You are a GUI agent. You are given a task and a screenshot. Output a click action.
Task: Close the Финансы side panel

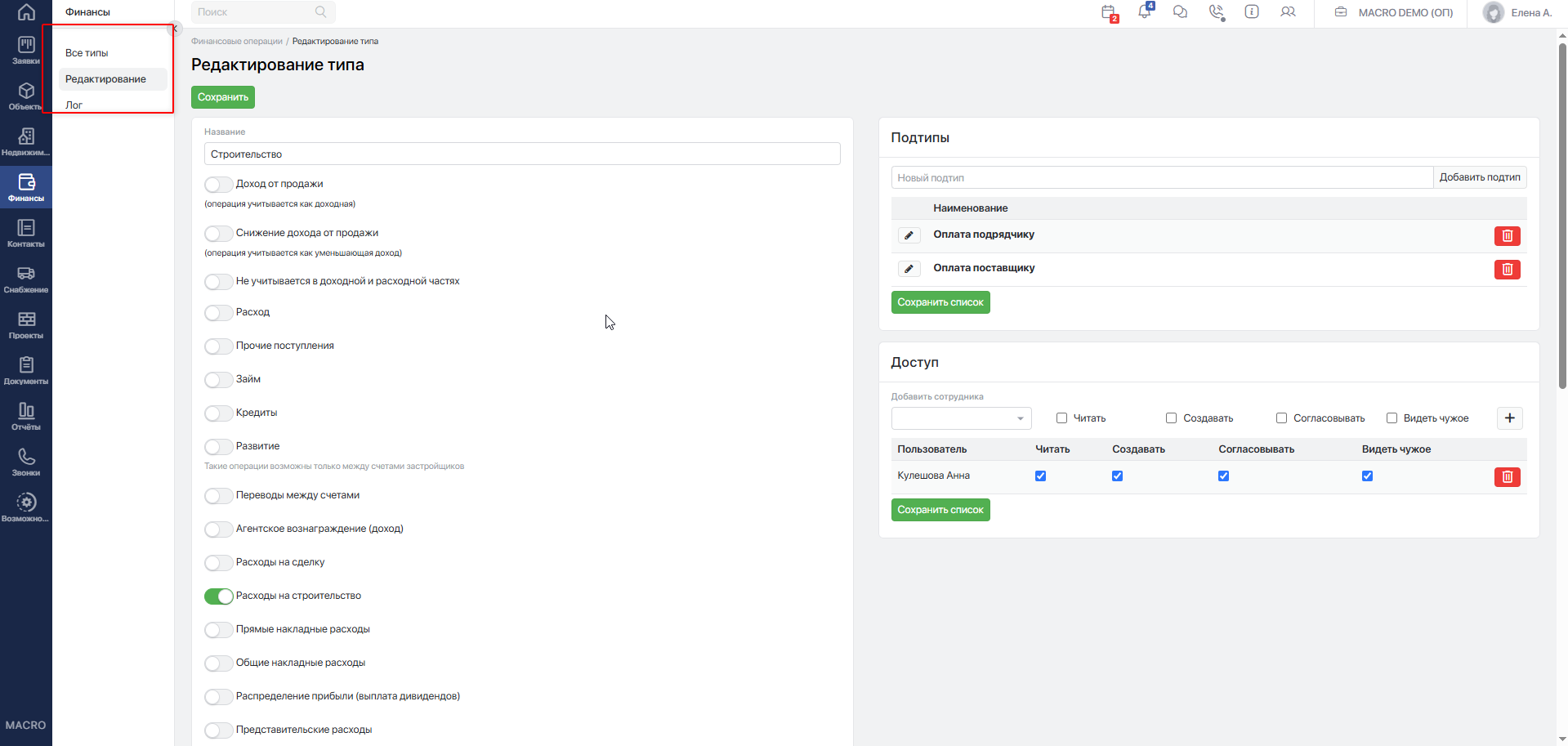click(174, 29)
